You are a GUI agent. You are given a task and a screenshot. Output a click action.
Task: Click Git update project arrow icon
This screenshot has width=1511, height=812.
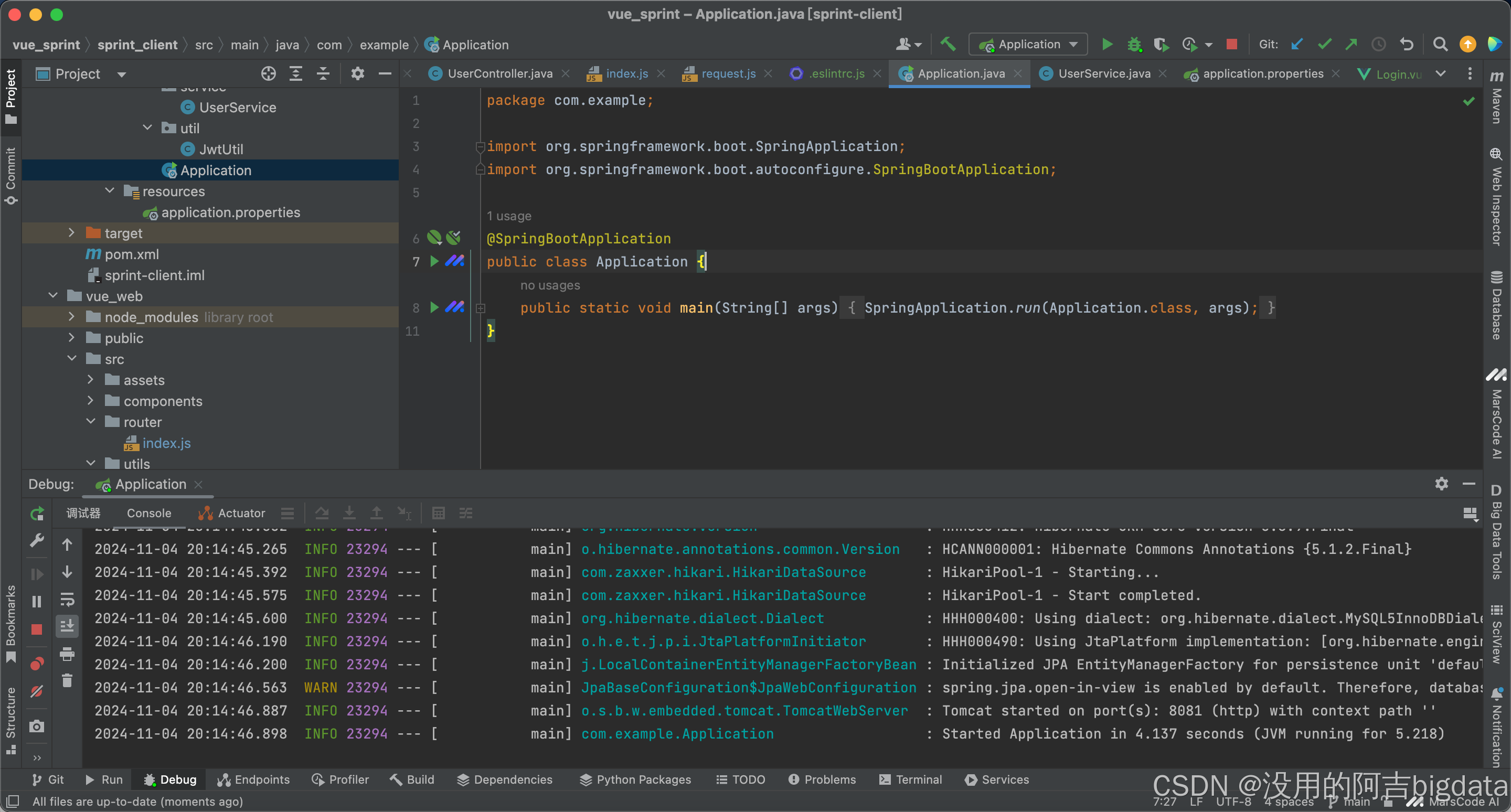pyautogui.click(x=1297, y=45)
